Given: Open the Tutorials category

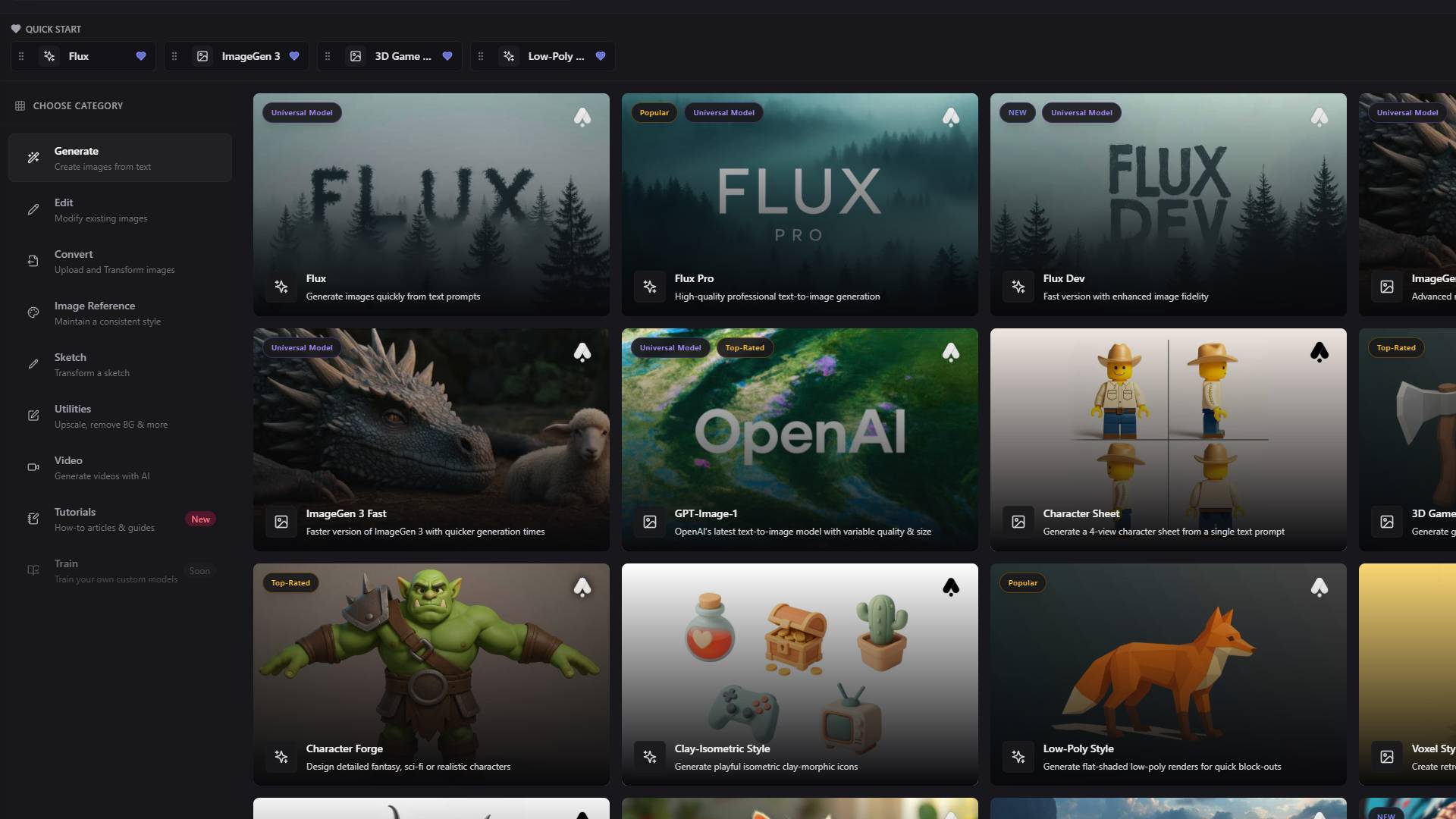Looking at the screenshot, I should click(x=120, y=519).
